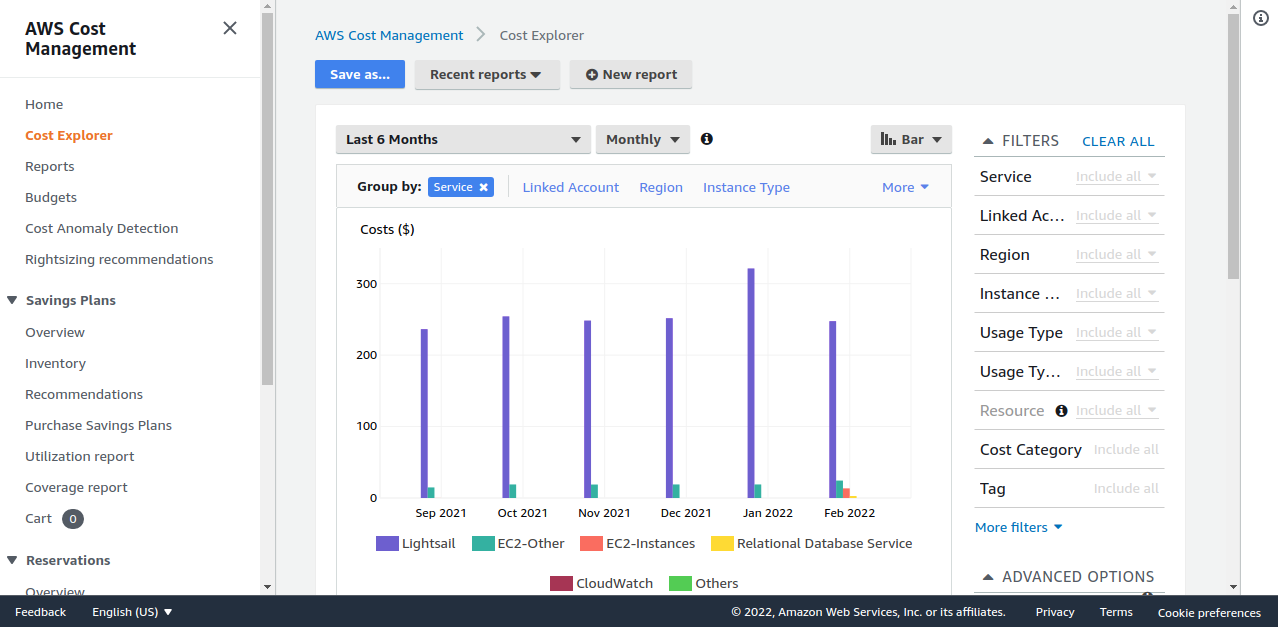Open Utilization report
Screen dimensions: 1278x627
80,456
